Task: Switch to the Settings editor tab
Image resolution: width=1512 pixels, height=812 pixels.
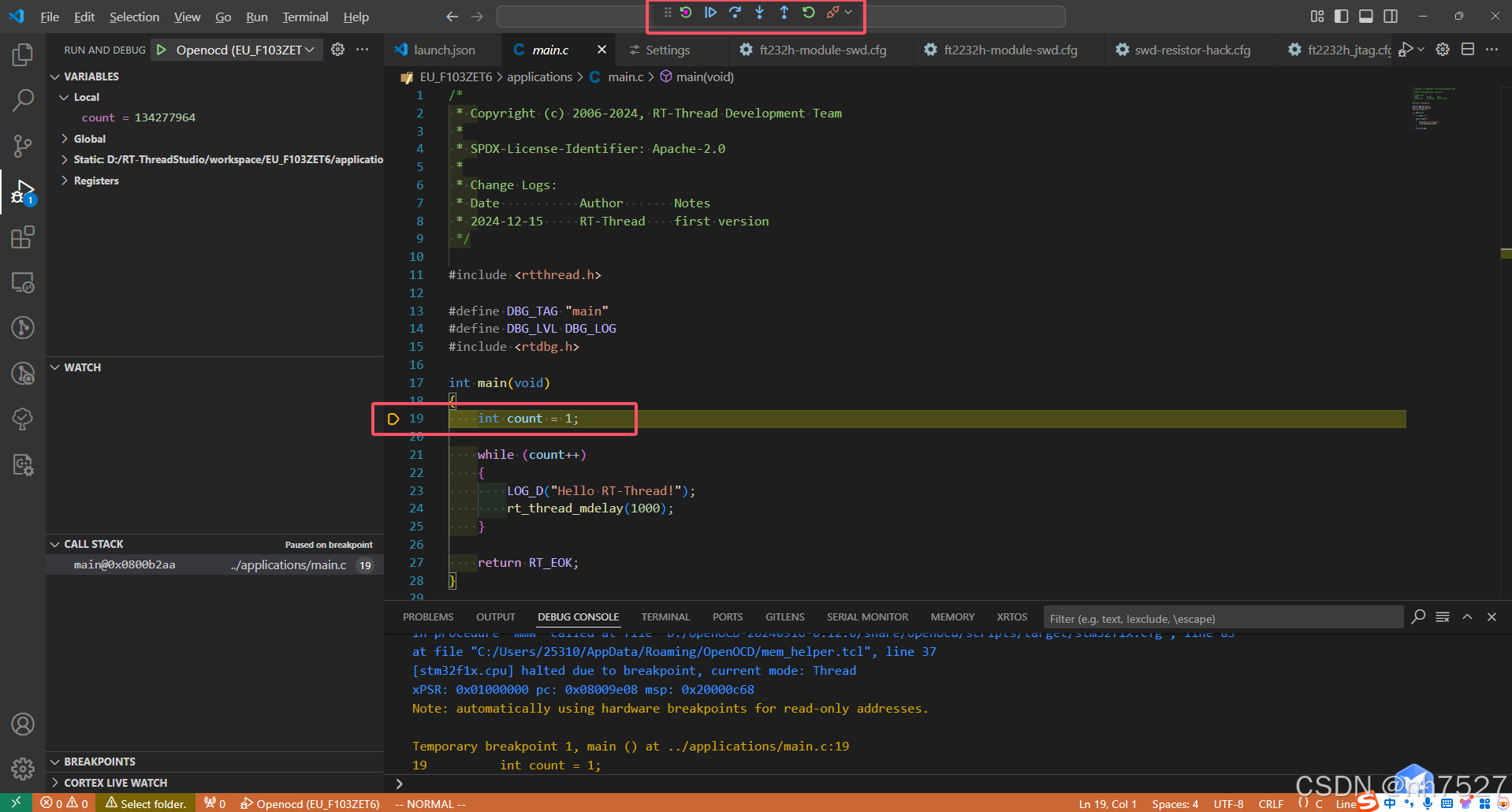Action: coord(668,50)
